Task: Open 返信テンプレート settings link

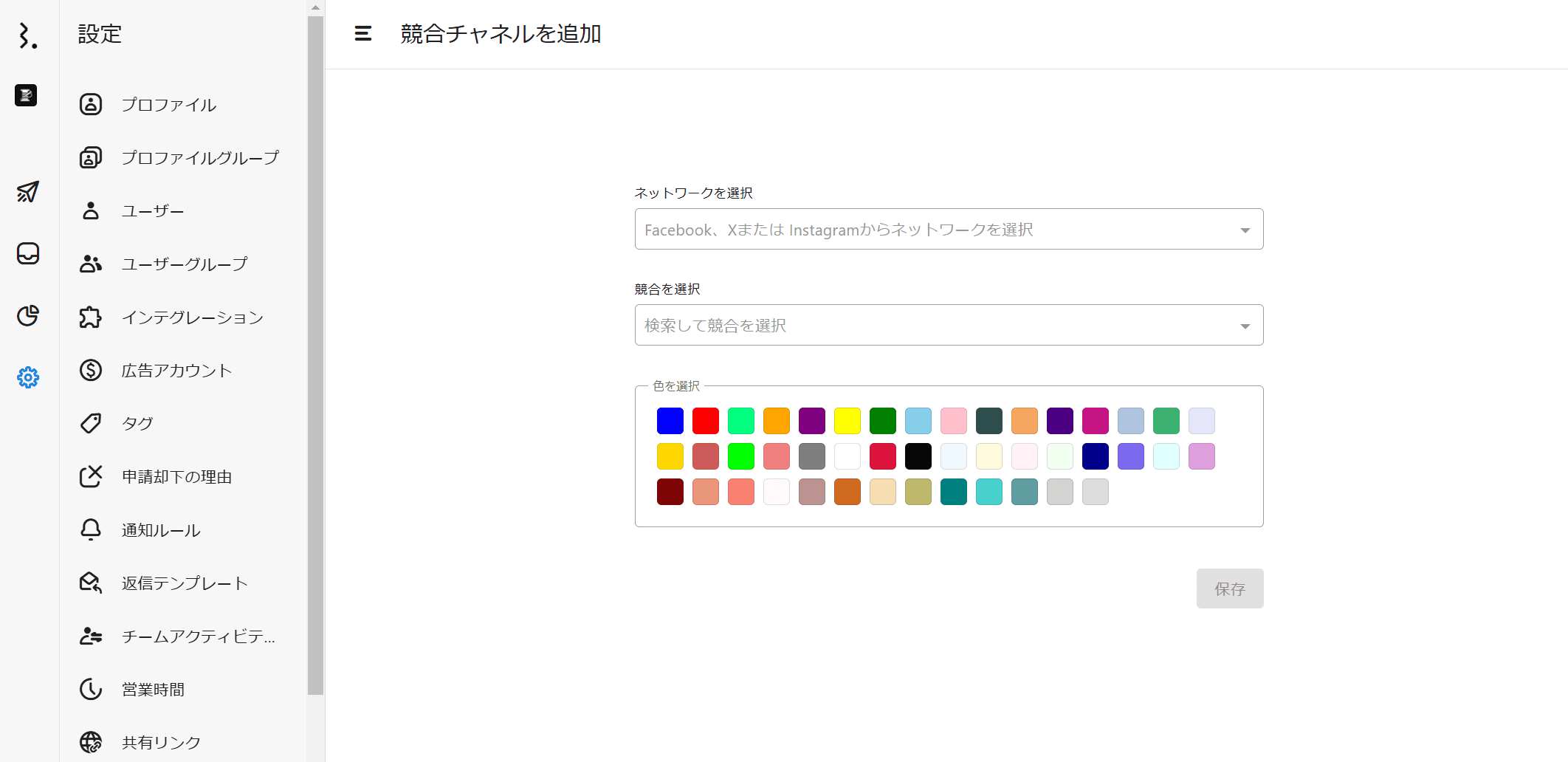Action: coord(185,583)
